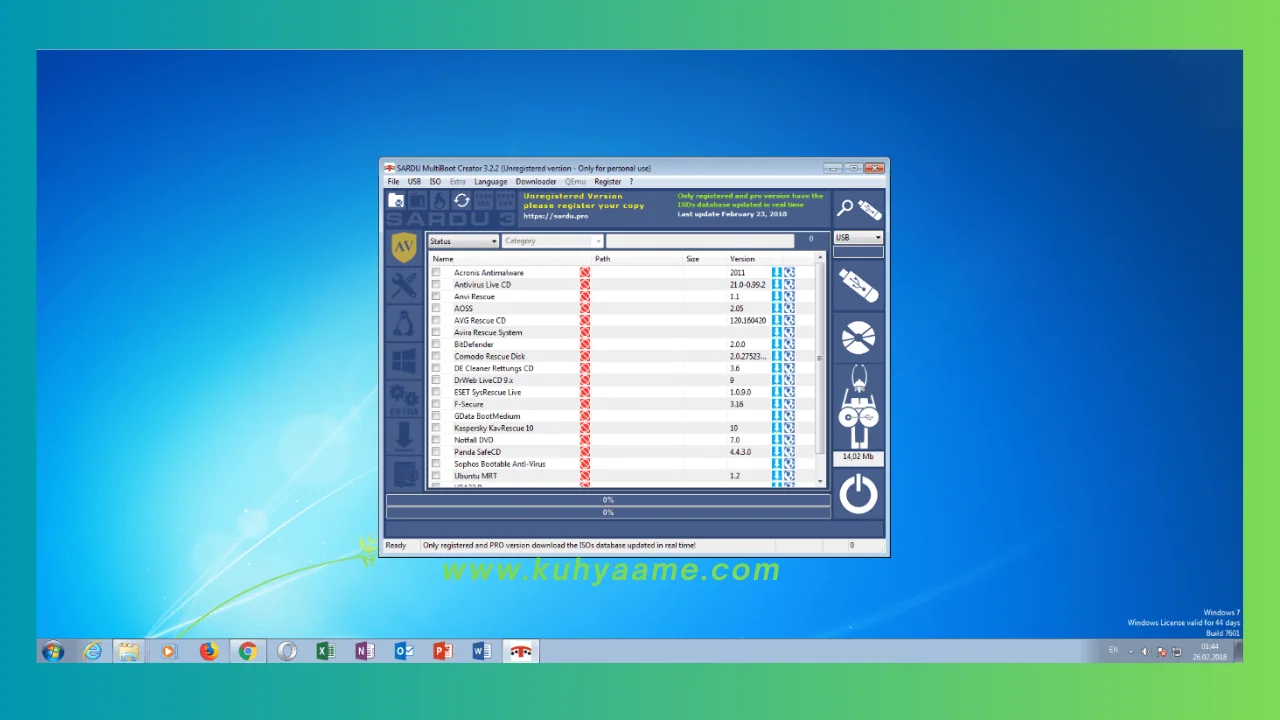Check the Antivirus Live CD checkbox
Image resolution: width=1280 pixels, height=720 pixels.
pos(436,284)
